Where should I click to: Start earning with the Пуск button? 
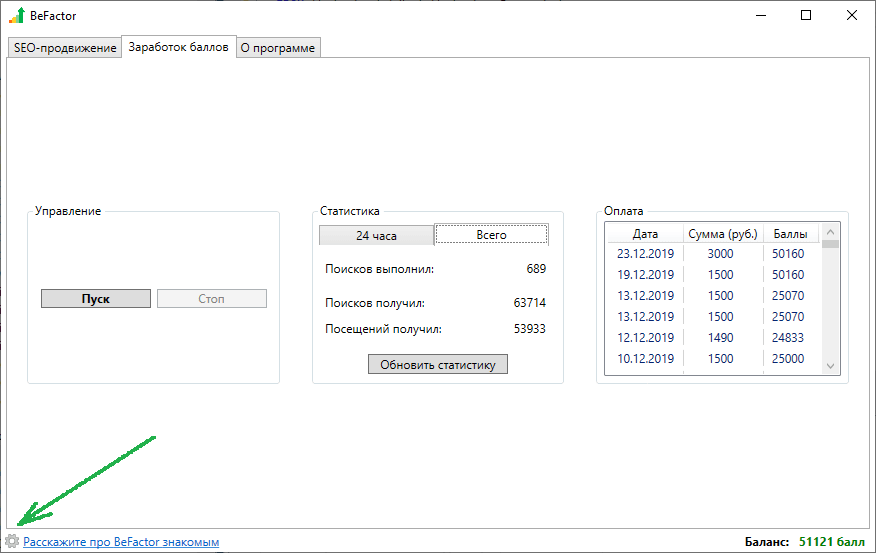click(x=96, y=299)
